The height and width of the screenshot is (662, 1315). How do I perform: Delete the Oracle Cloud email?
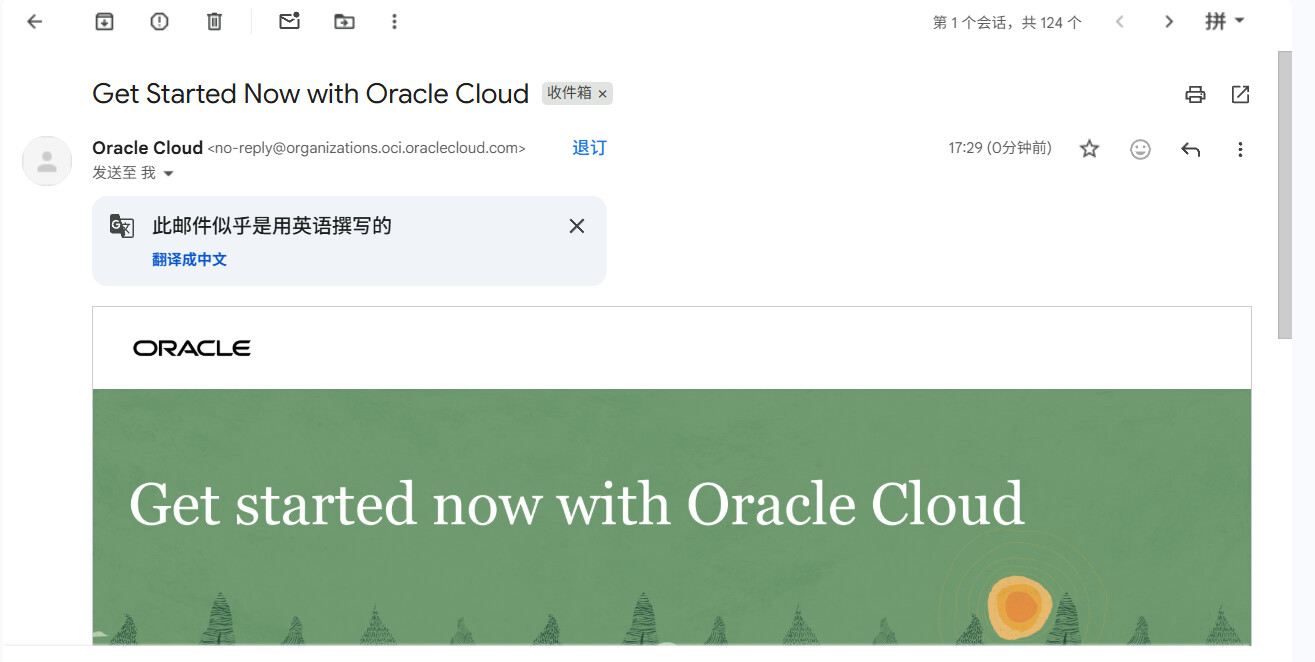coord(214,21)
